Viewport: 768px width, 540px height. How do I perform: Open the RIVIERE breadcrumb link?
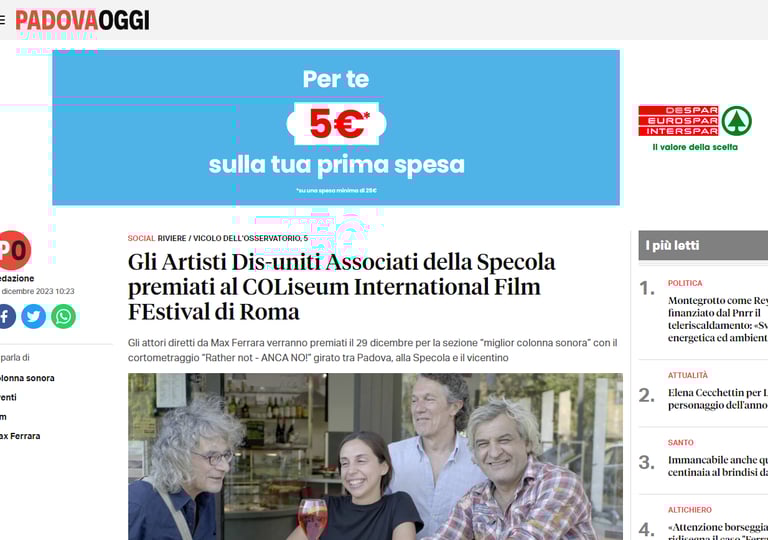172,238
